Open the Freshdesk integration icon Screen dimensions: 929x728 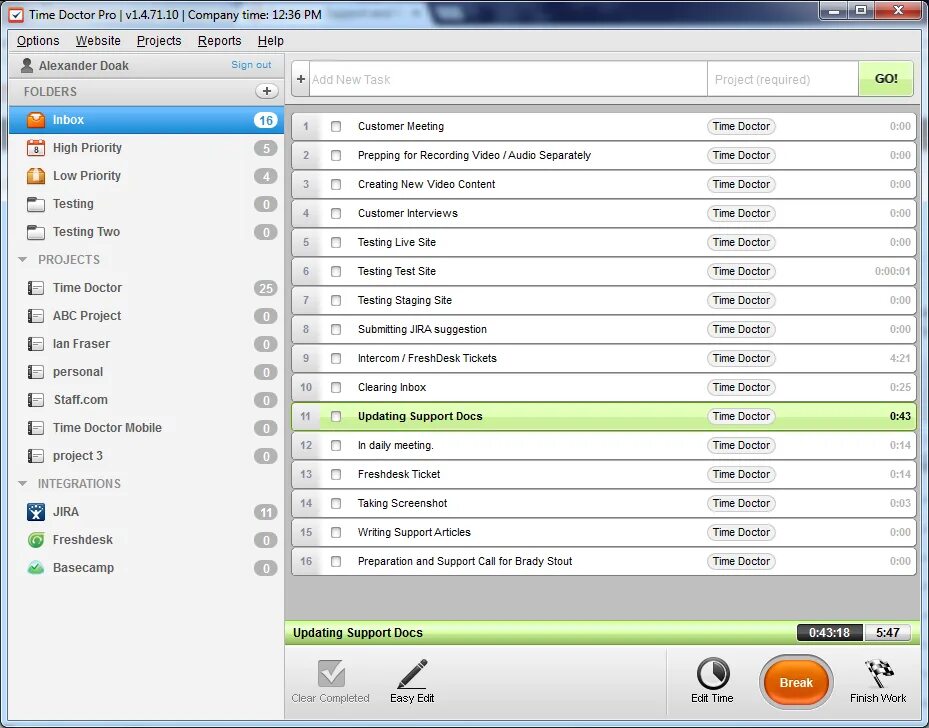36,540
